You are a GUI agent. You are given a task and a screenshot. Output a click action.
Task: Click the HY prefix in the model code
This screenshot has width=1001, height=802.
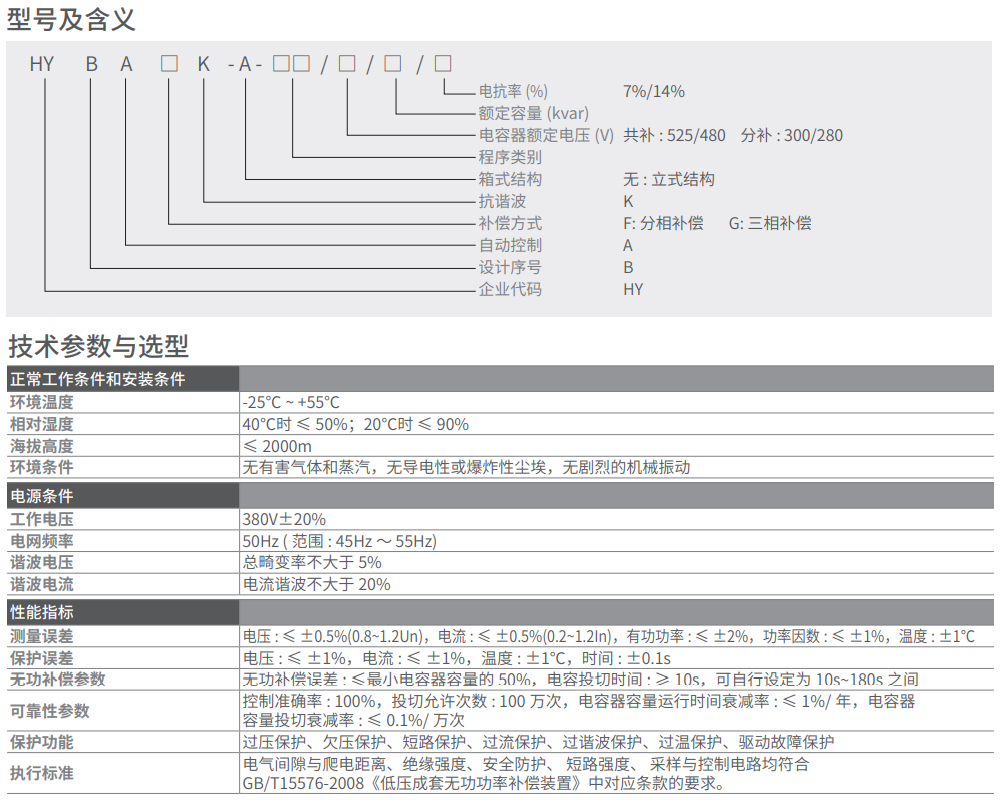(x=42, y=65)
